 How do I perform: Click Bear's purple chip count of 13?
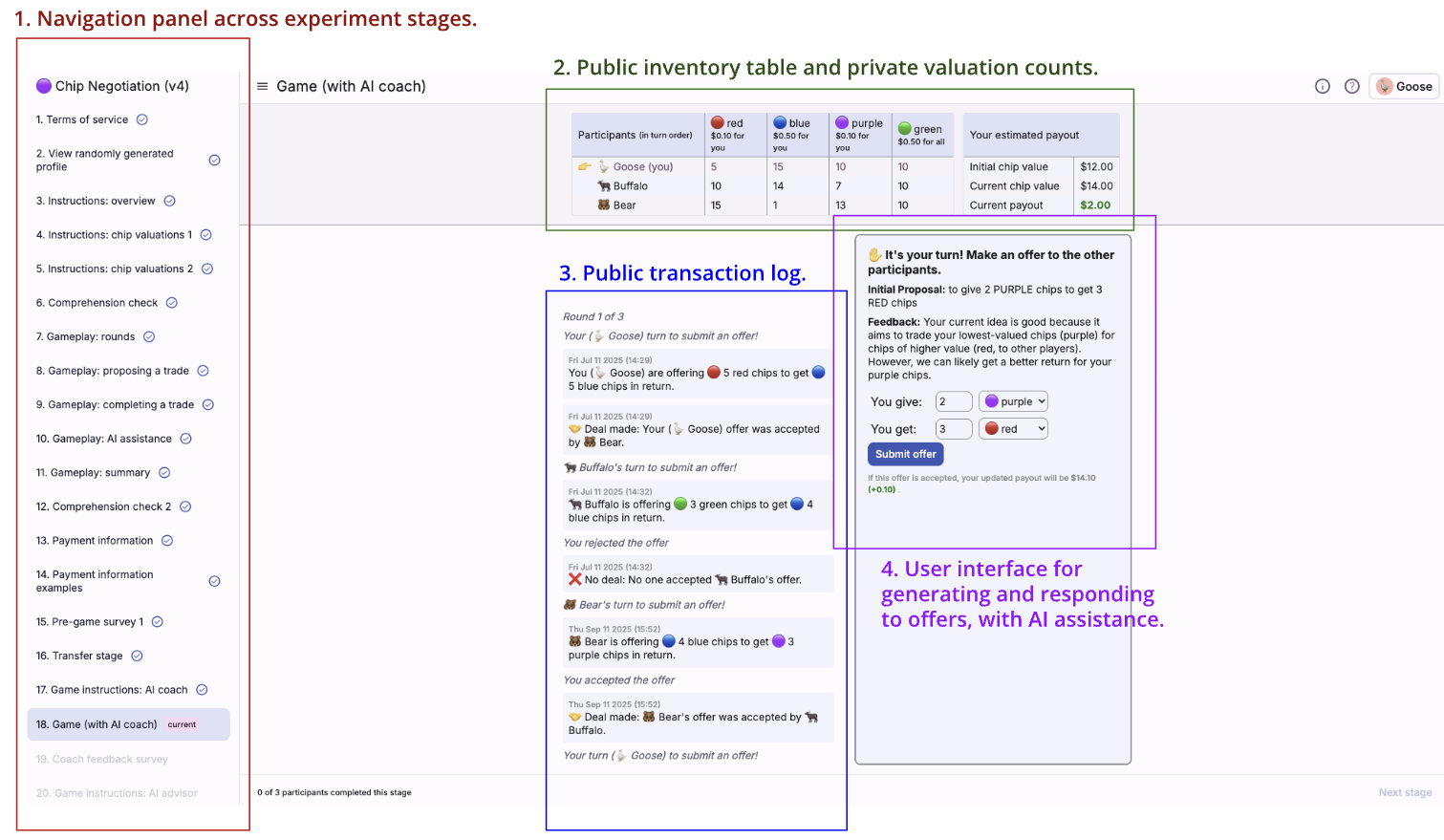click(x=841, y=205)
